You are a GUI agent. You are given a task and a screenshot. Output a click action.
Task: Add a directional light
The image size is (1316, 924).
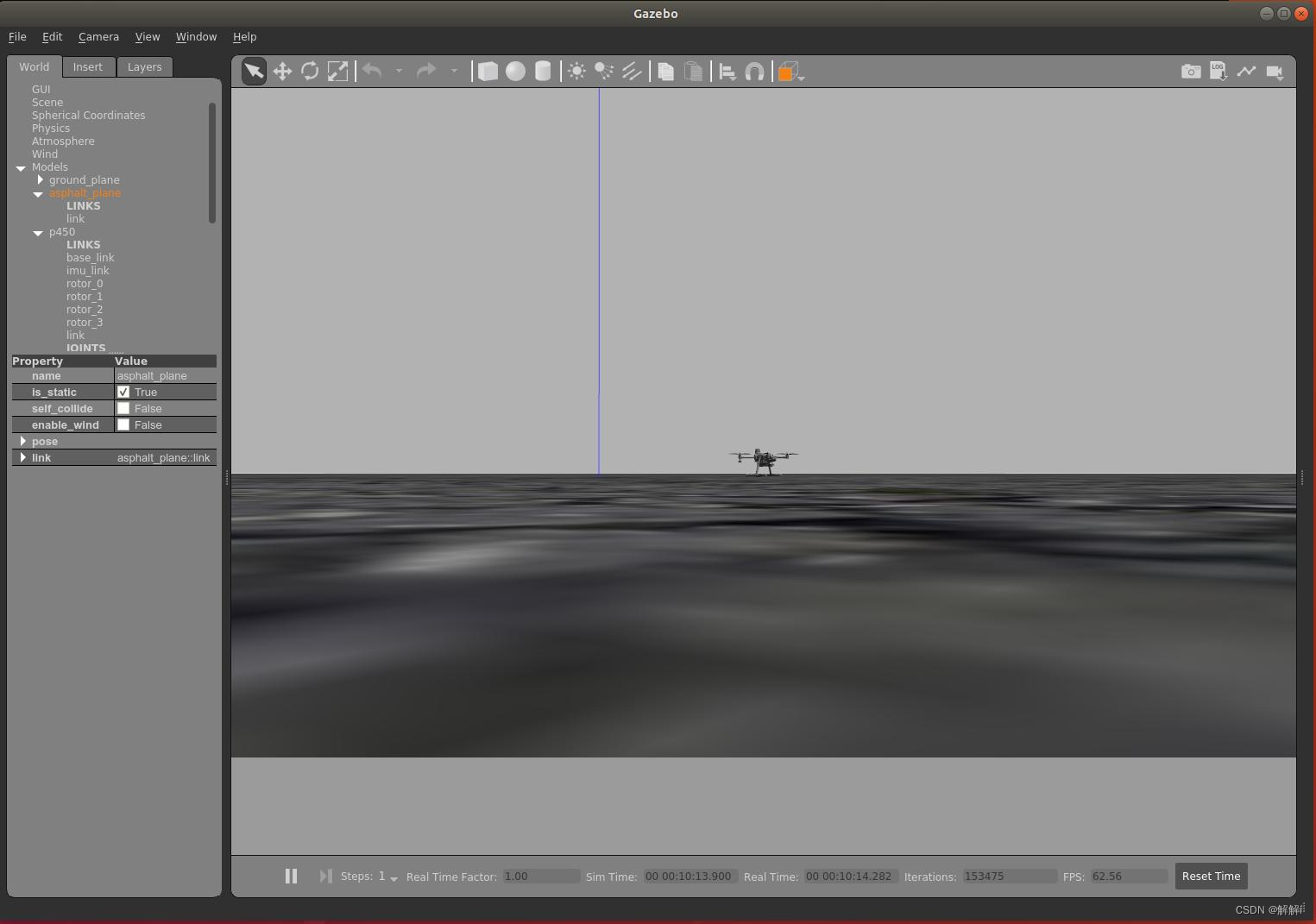click(x=632, y=72)
